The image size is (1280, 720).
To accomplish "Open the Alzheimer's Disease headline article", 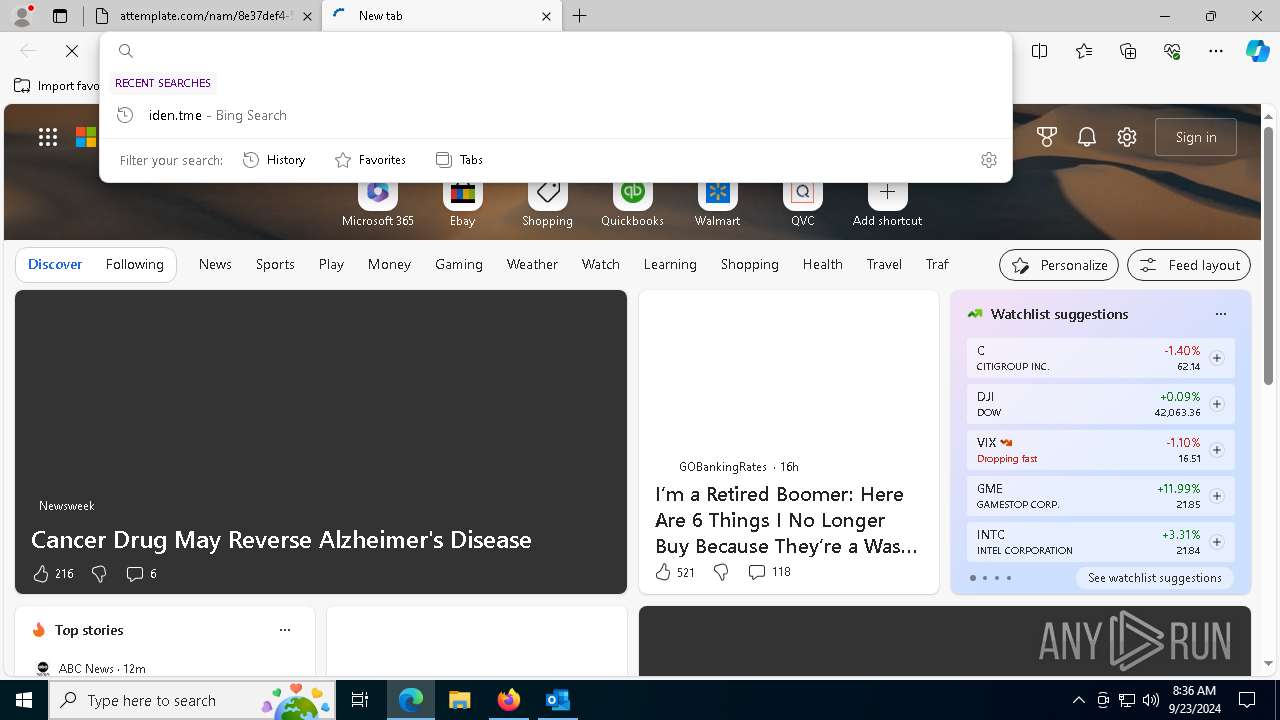I will (x=281, y=540).
